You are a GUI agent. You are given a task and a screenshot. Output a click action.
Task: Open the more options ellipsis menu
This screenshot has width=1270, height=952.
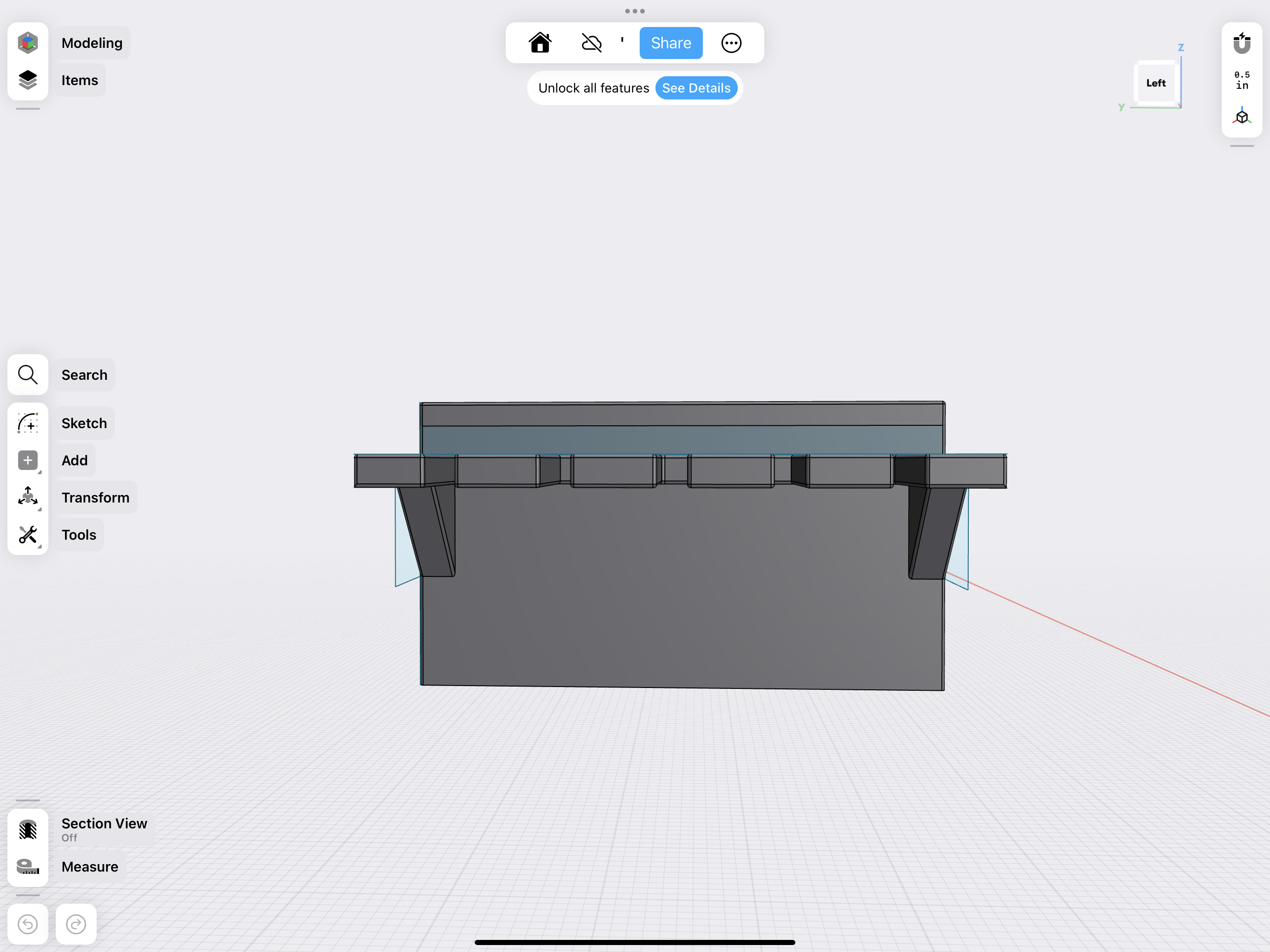[x=731, y=42]
